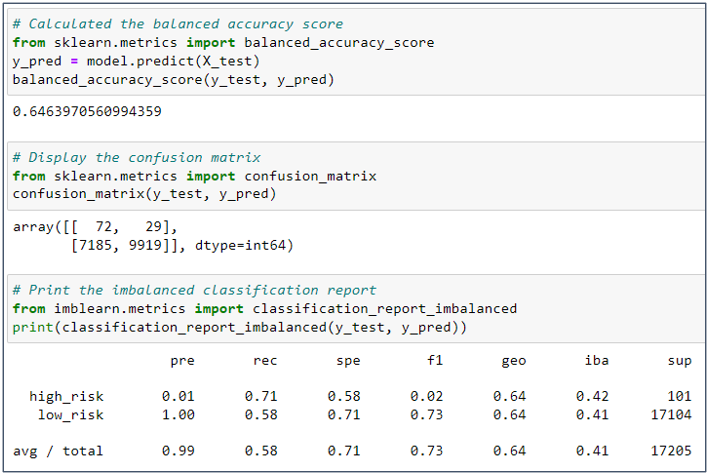Screen dimensions: 708x473
Task: Click the 'iba' column header
Action: pos(596,360)
